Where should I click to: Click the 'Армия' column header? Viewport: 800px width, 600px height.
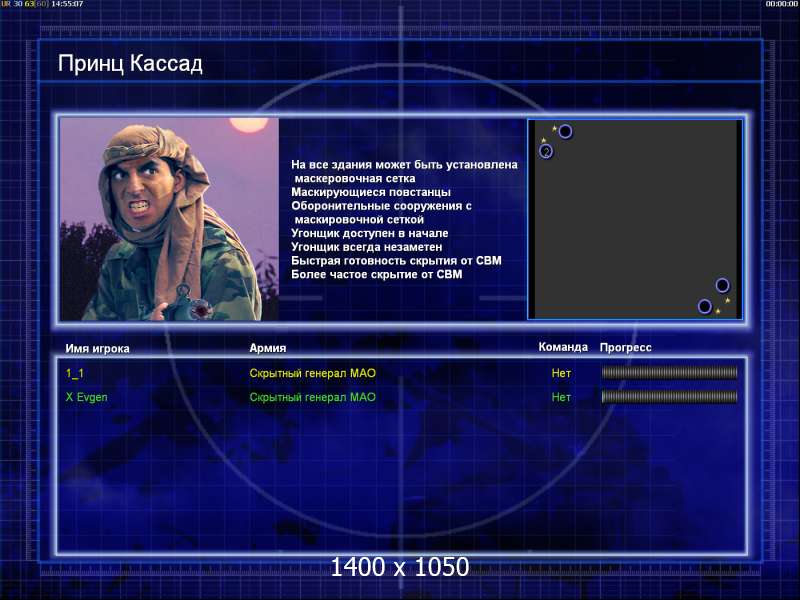coord(268,348)
